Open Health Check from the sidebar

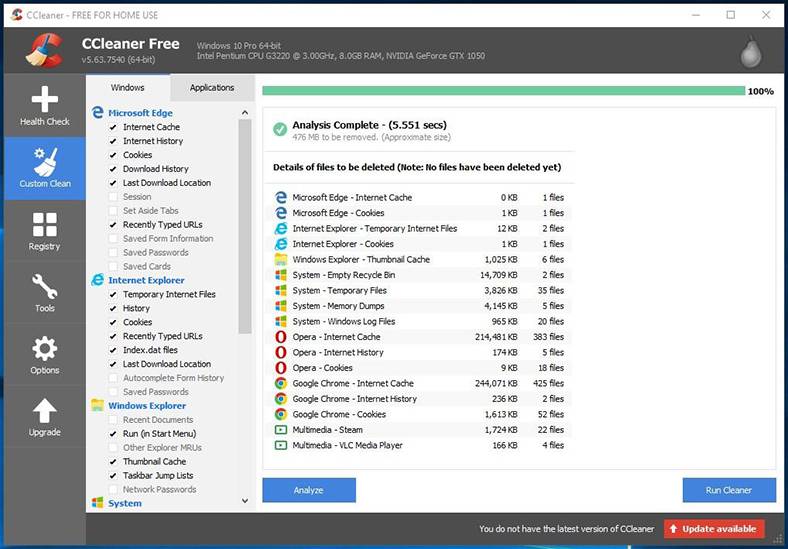[x=45, y=106]
